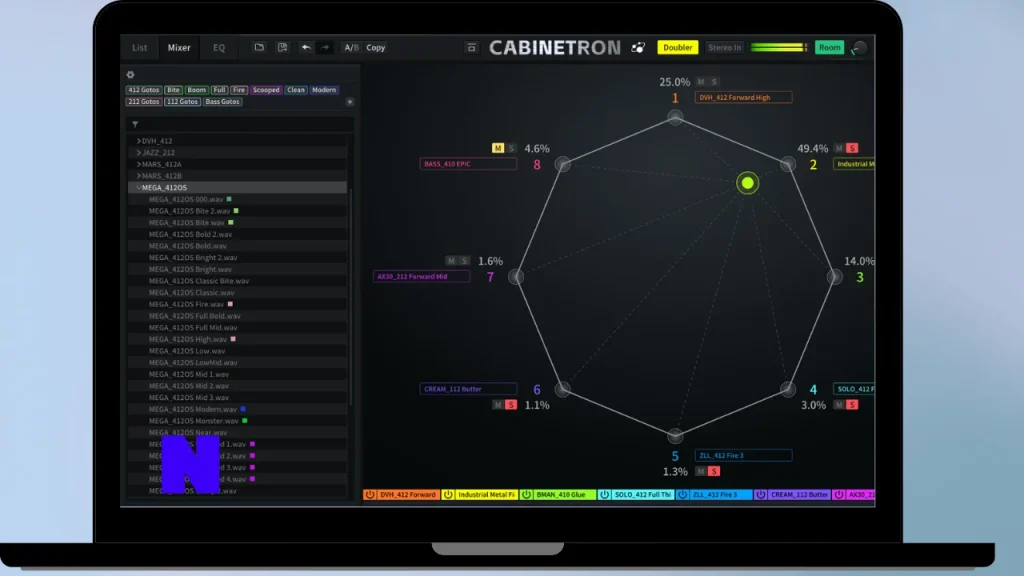The height and width of the screenshot is (576, 1024).
Task: Click the preset archive icon beside CABINETRON
Action: pyautogui.click(x=472, y=48)
